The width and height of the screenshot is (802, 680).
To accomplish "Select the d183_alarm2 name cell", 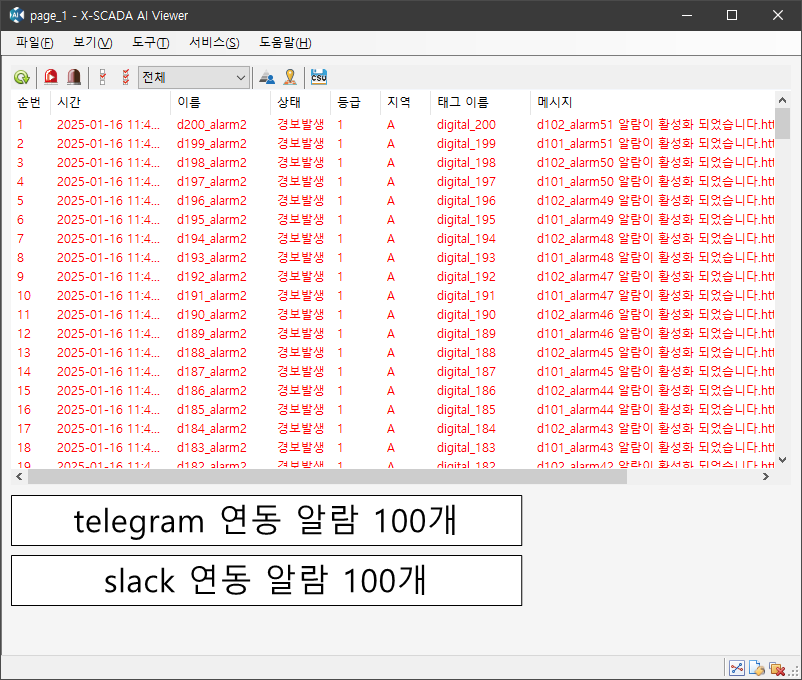I will tap(212, 448).
